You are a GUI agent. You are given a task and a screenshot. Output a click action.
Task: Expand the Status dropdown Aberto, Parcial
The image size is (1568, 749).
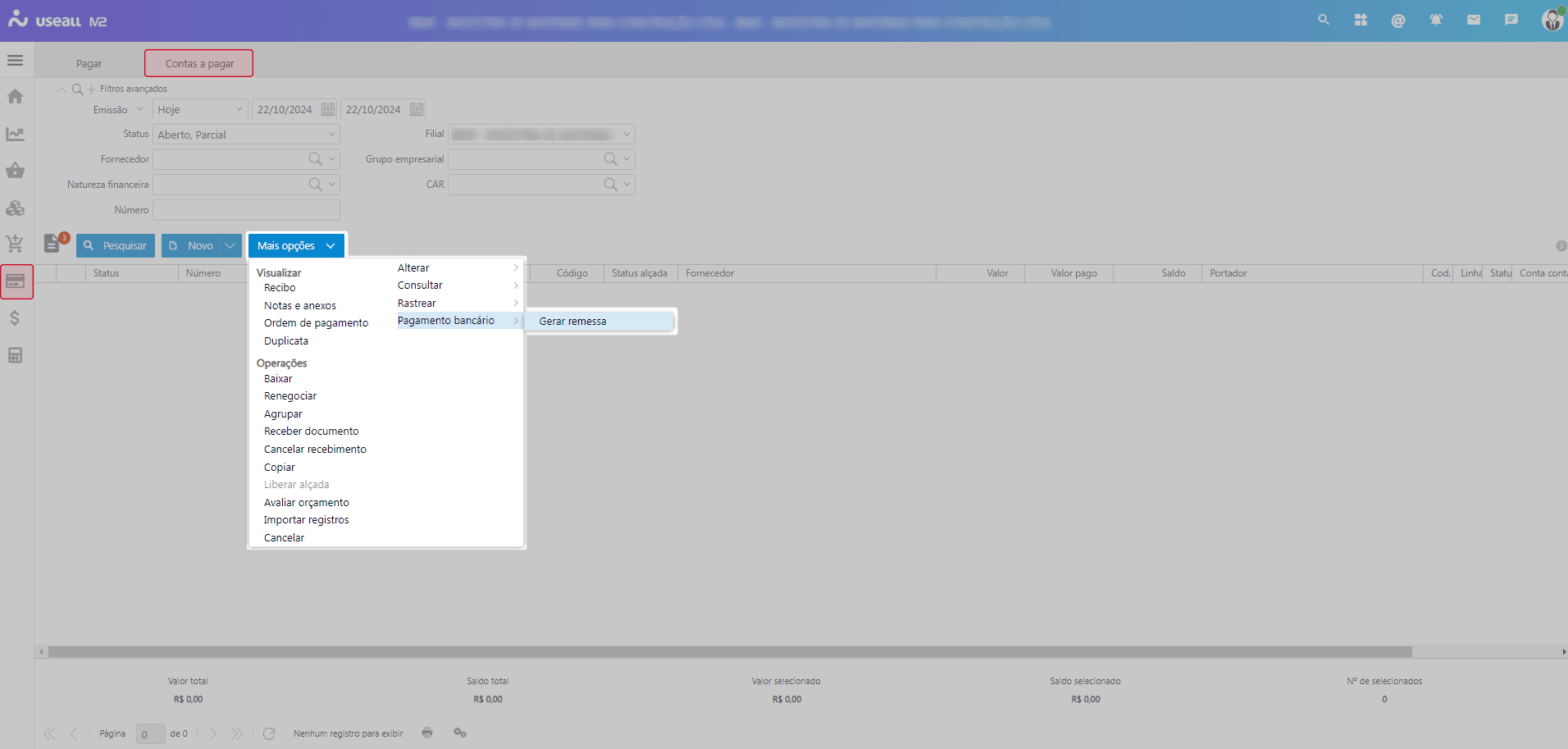pyautogui.click(x=331, y=135)
